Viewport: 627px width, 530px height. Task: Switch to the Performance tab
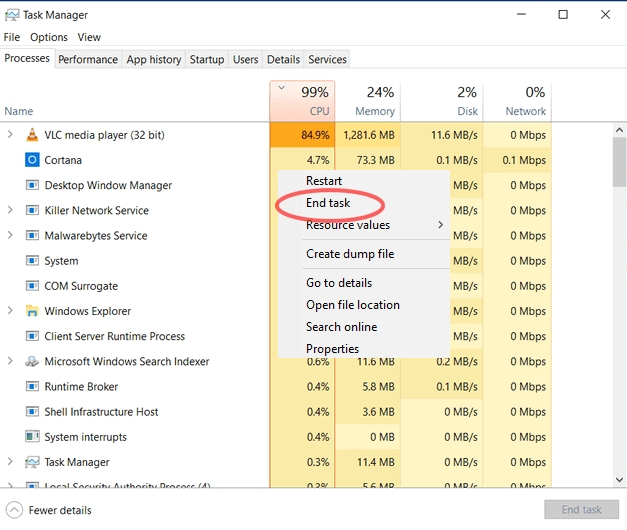88,59
